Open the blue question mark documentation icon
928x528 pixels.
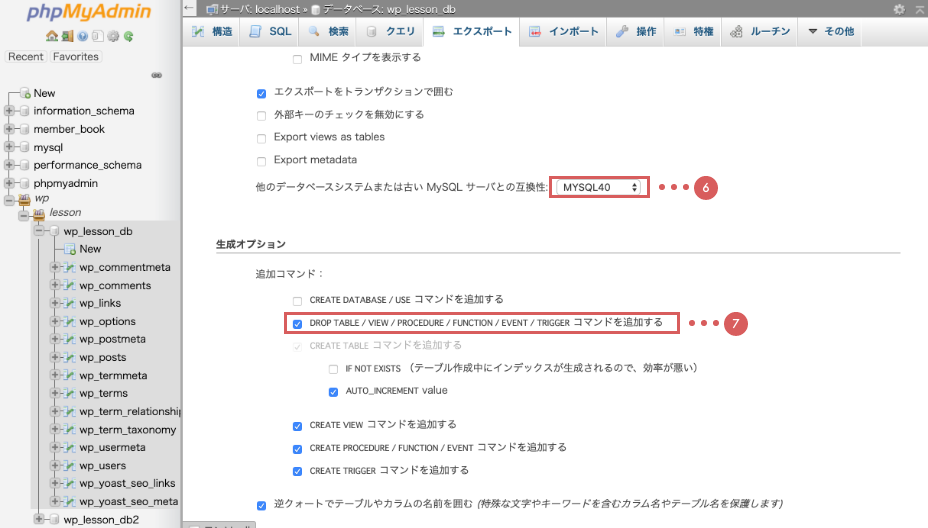click(82, 37)
